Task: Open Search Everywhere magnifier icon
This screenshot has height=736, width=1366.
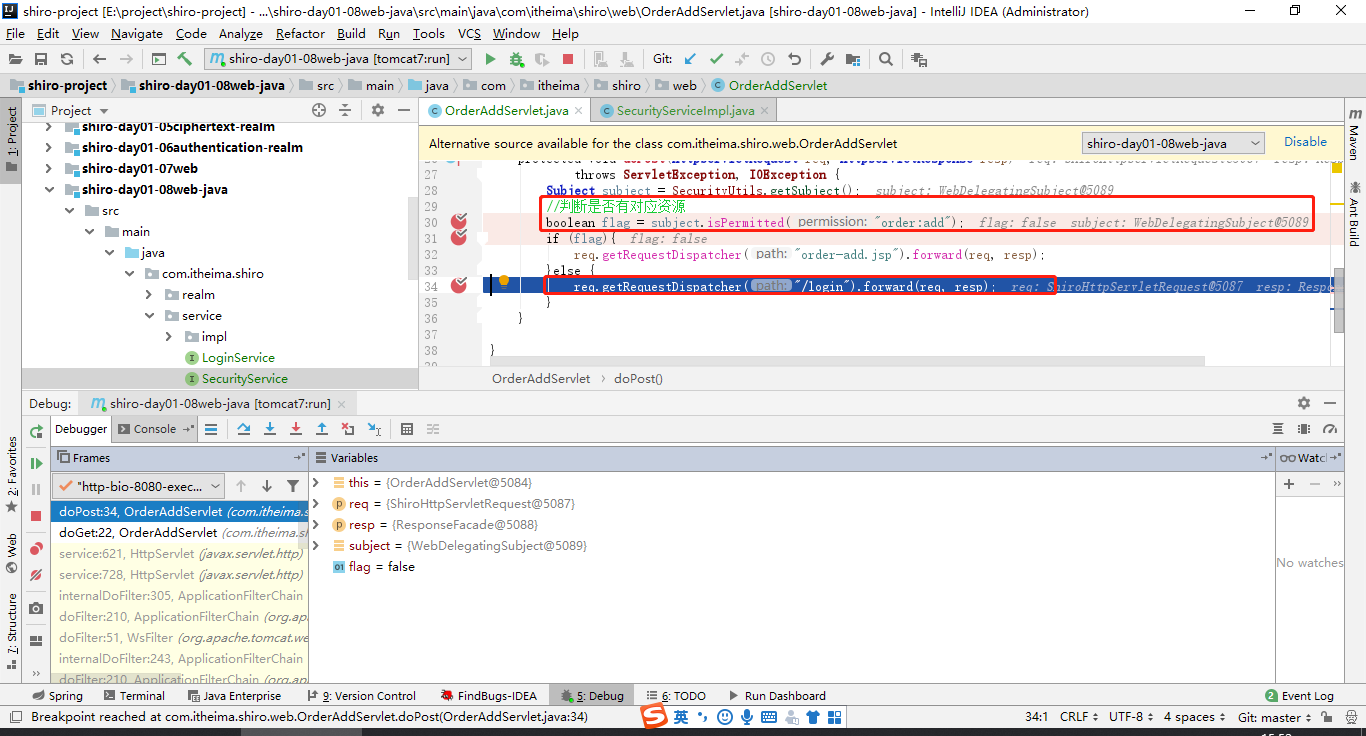Action: (x=886, y=59)
